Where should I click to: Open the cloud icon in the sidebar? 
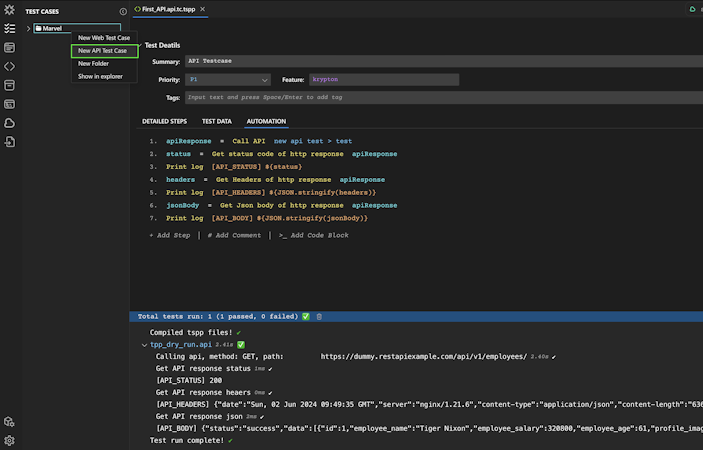(x=9, y=123)
